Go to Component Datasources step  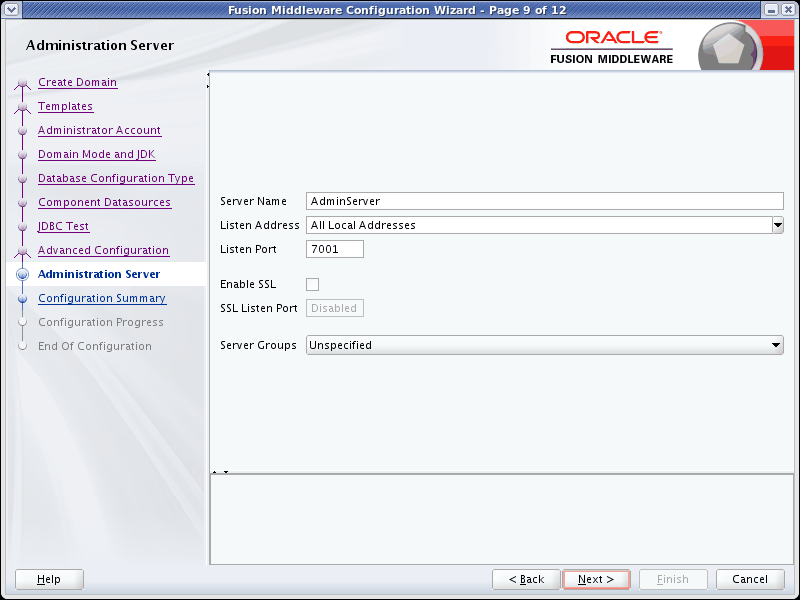(x=105, y=202)
